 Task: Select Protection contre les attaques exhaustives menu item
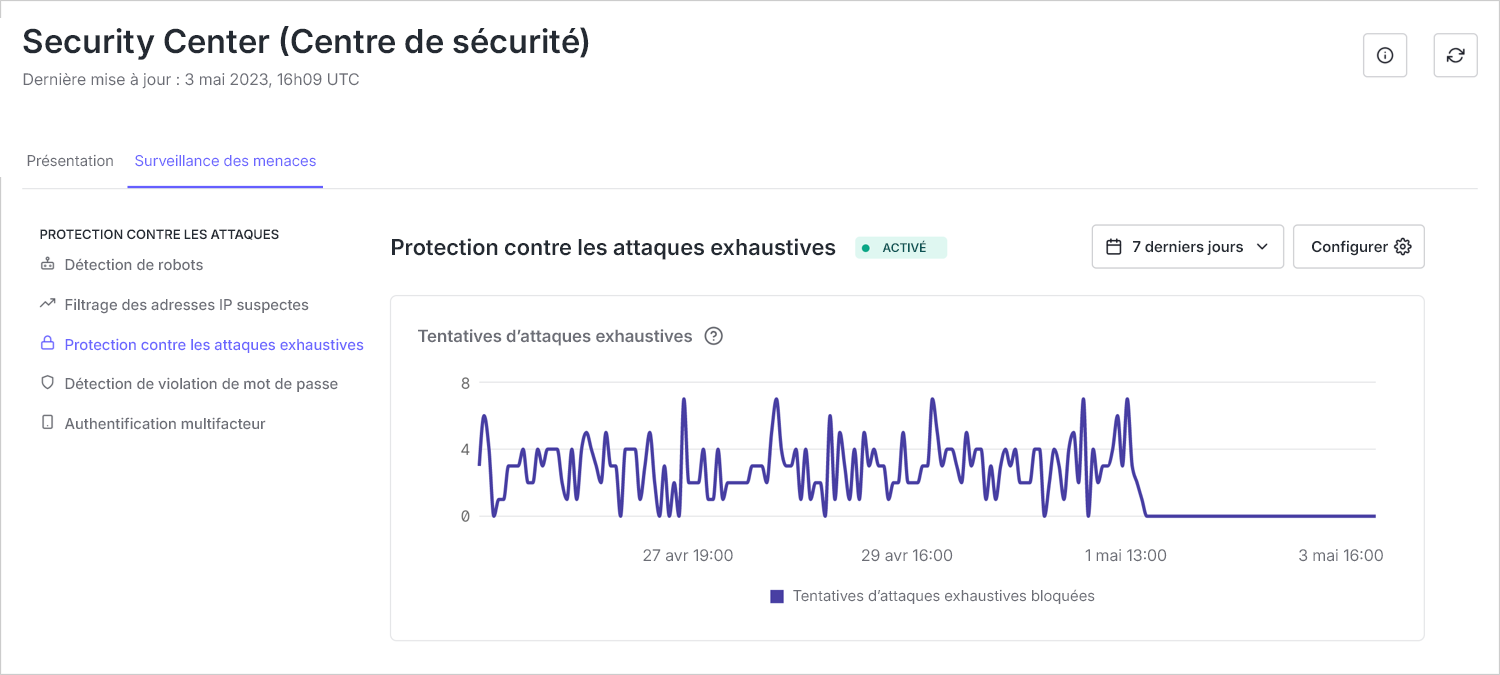(214, 344)
